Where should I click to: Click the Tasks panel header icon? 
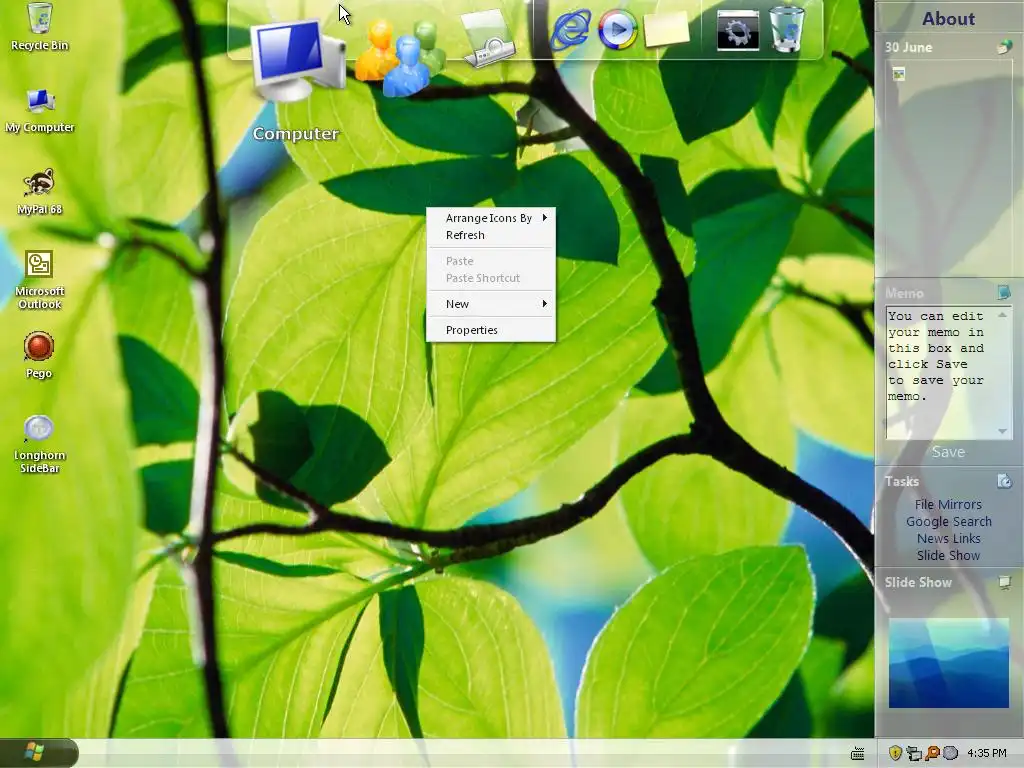coord(1004,481)
